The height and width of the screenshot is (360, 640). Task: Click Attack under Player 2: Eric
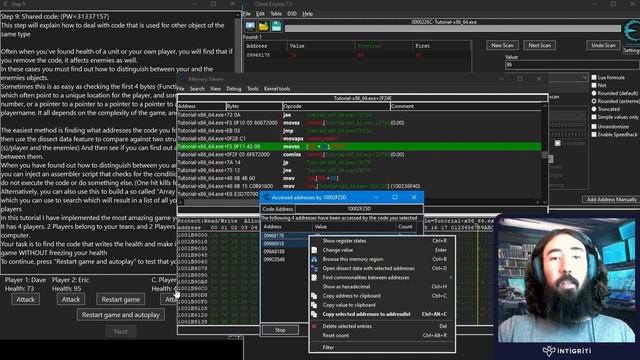tap(71, 299)
